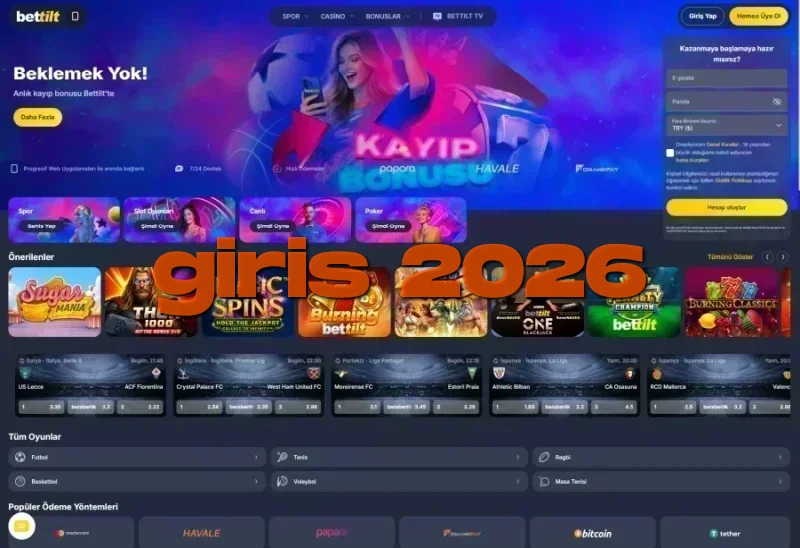Open the mobile app icon beside logo

click(76, 16)
